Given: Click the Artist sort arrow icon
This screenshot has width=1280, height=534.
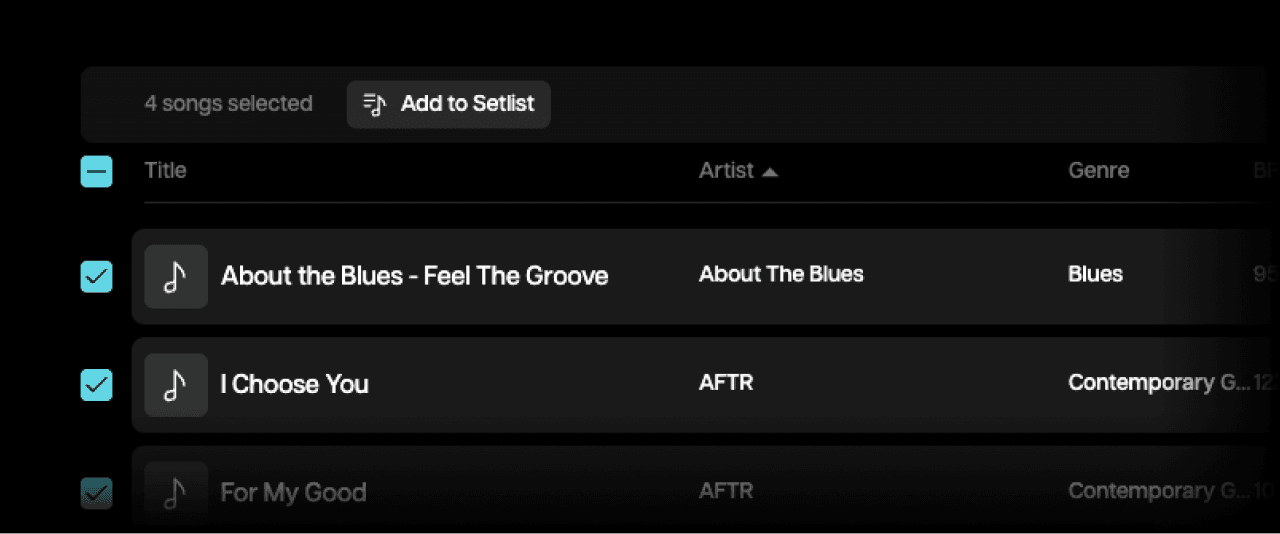Looking at the screenshot, I should pyautogui.click(x=769, y=172).
